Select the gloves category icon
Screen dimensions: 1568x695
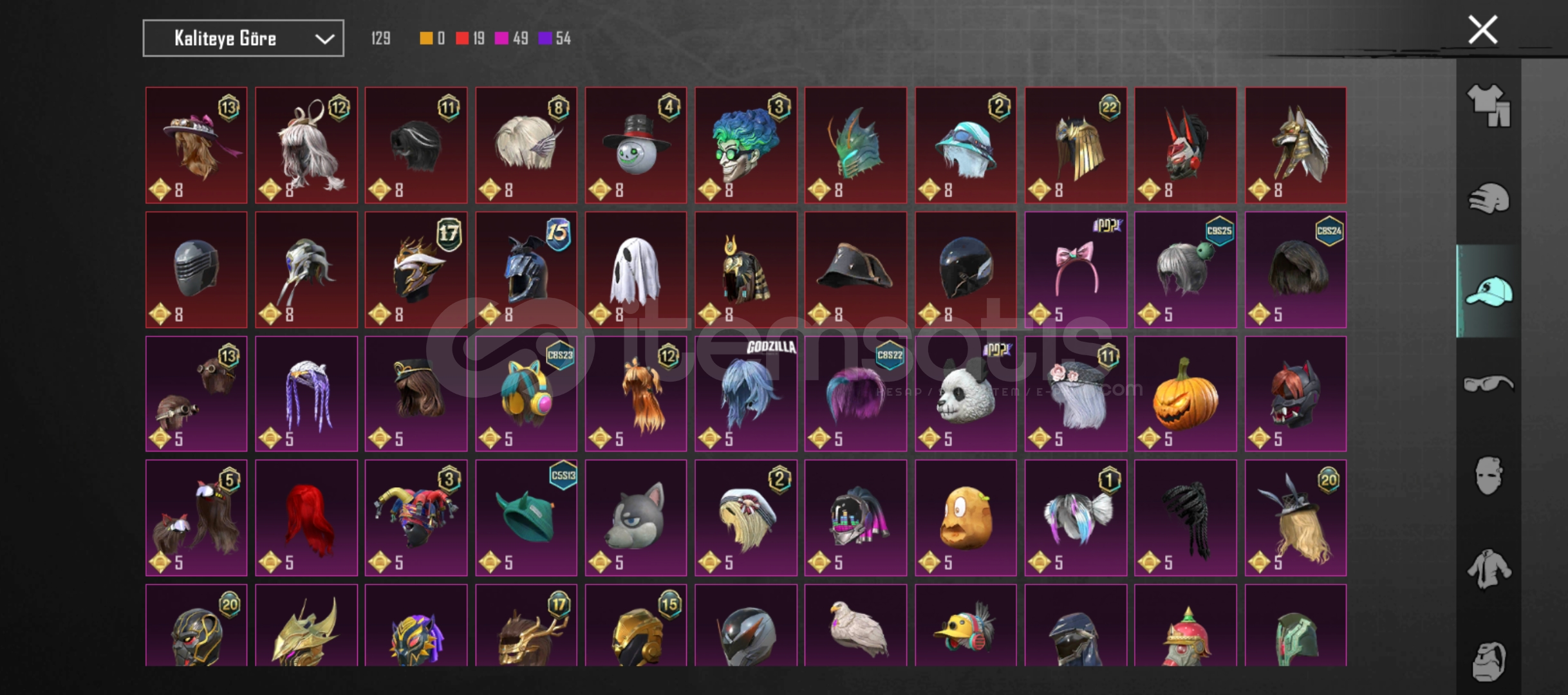pyautogui.click(x=1489, y=198)
